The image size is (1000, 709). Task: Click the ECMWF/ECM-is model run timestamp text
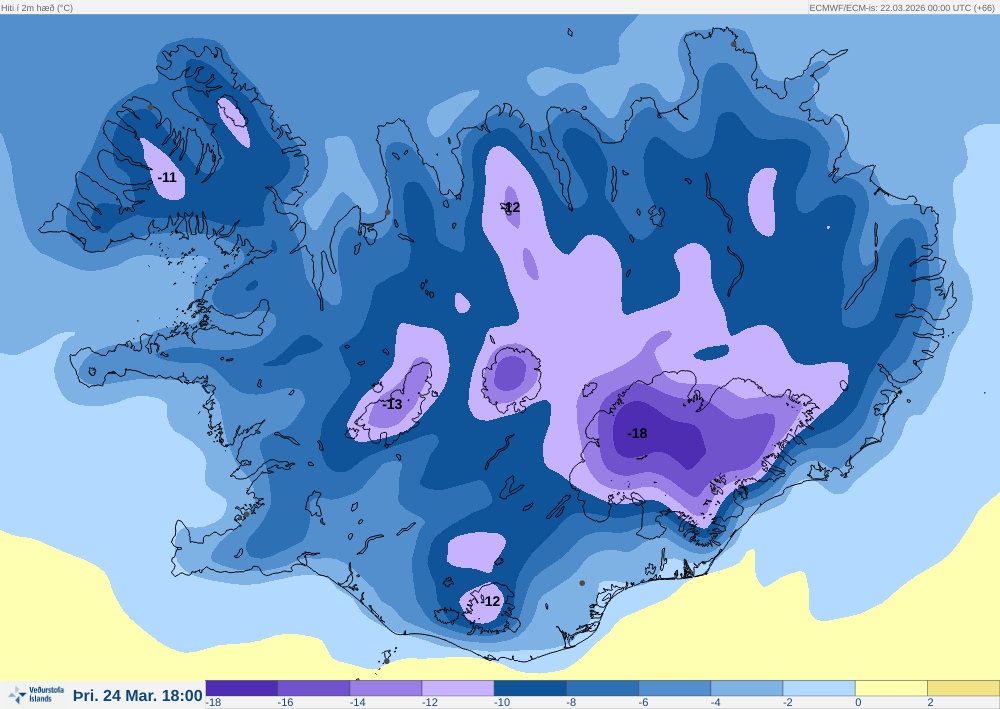(902, 8)
